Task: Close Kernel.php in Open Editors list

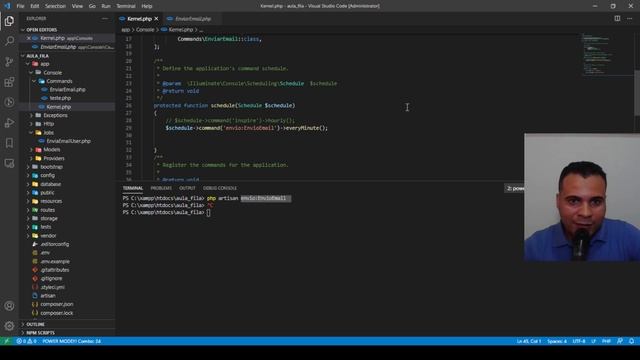Action: 29,38
